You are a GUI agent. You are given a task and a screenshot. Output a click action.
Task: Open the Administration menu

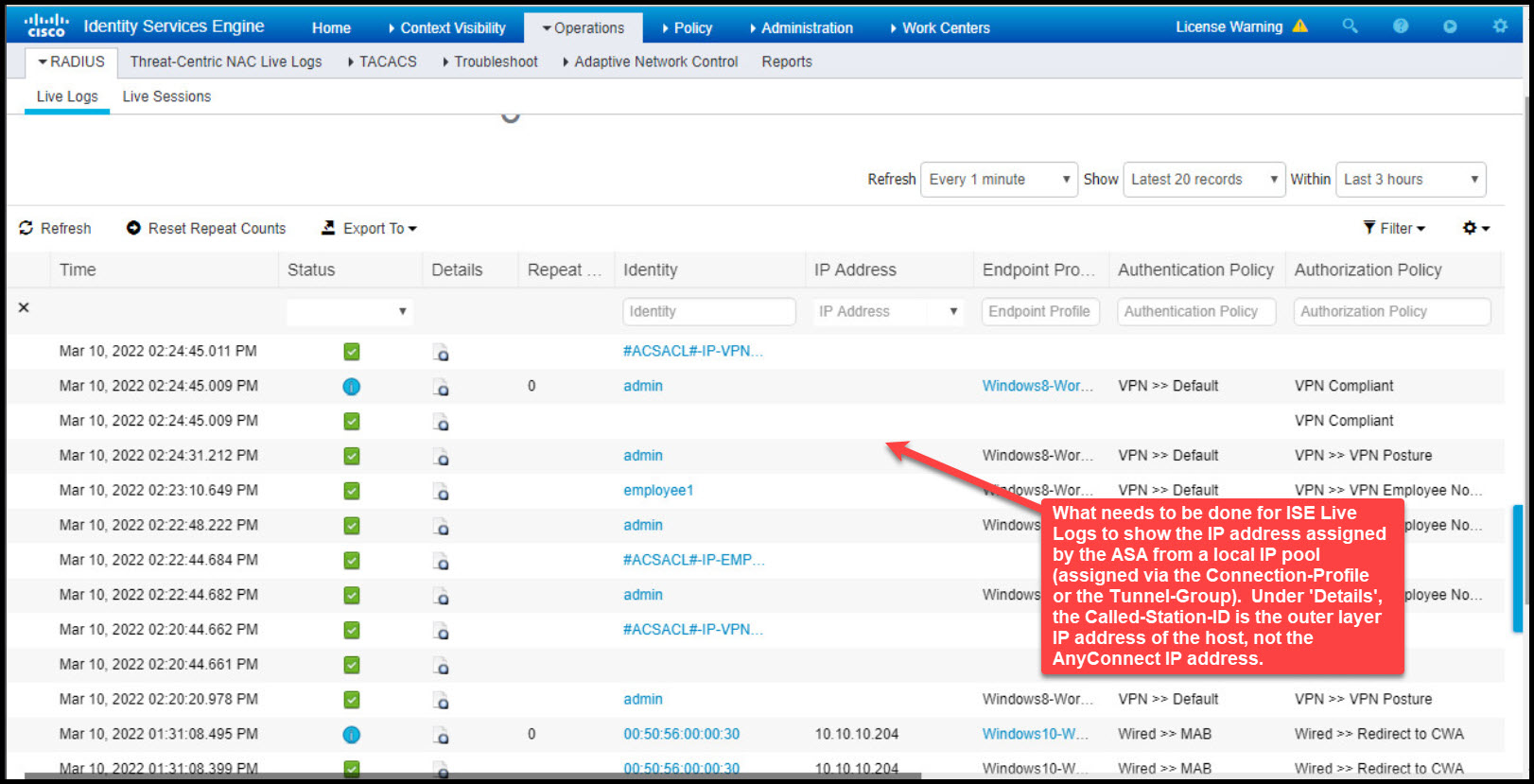point(801,27)
